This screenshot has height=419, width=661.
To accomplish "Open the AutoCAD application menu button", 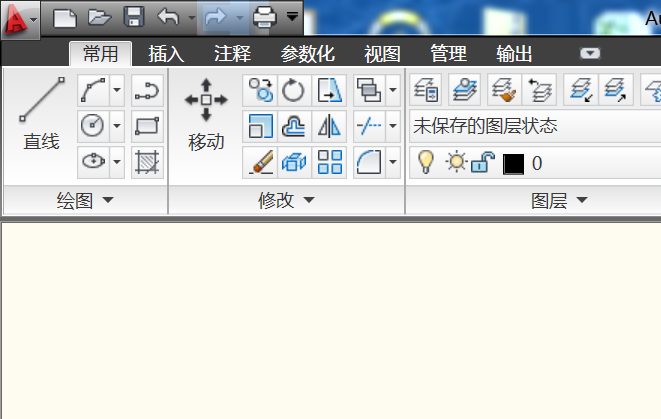I will click(x=20, y=19).
